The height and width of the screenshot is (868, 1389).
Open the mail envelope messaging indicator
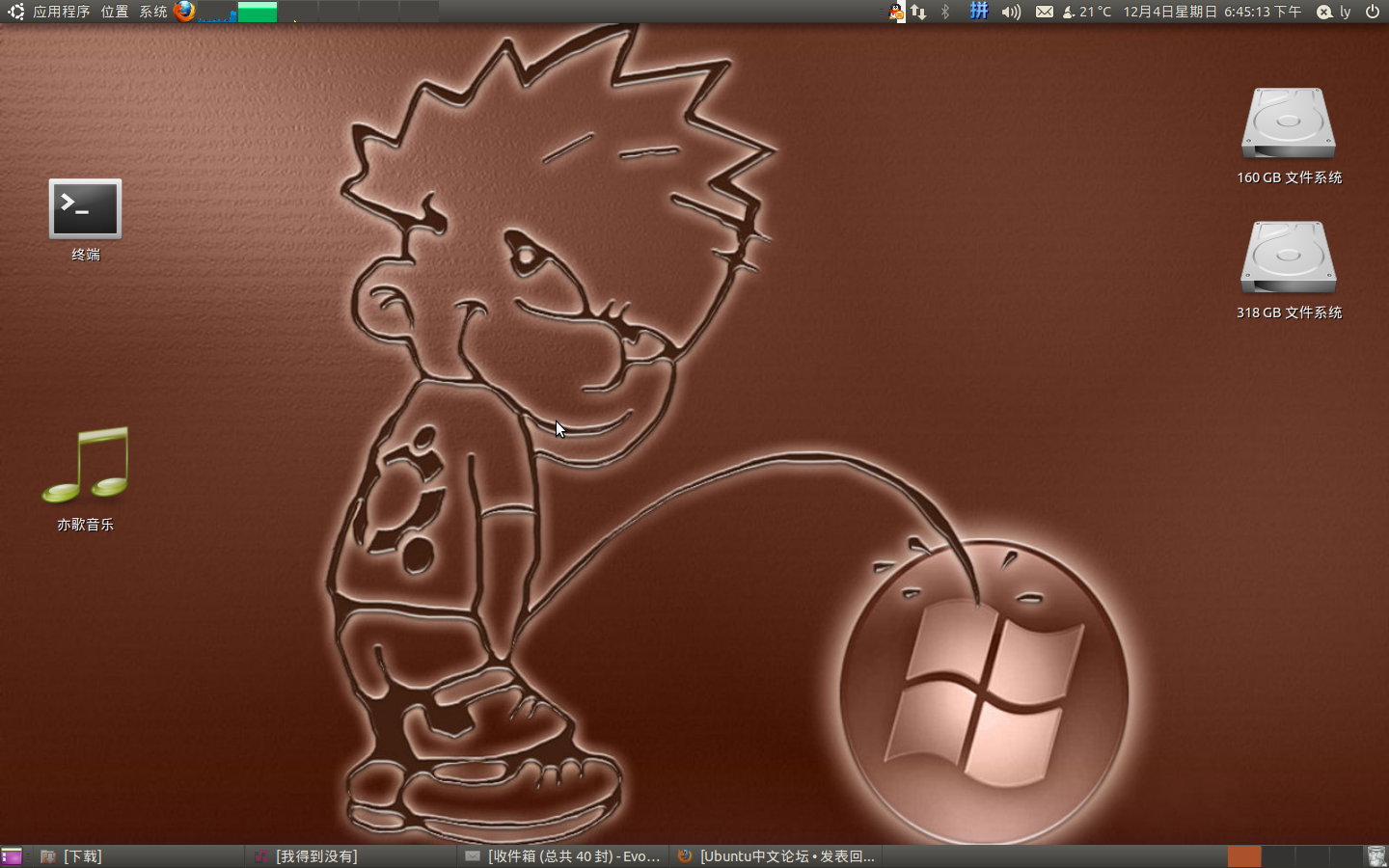click(1045, 12)
